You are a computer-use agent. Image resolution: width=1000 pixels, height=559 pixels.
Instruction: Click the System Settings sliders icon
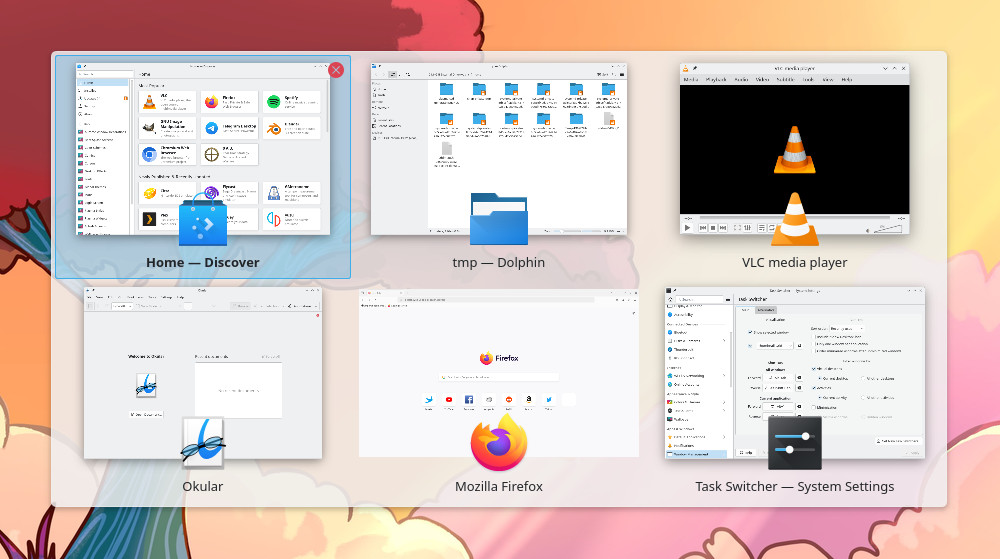coord(795,443)
